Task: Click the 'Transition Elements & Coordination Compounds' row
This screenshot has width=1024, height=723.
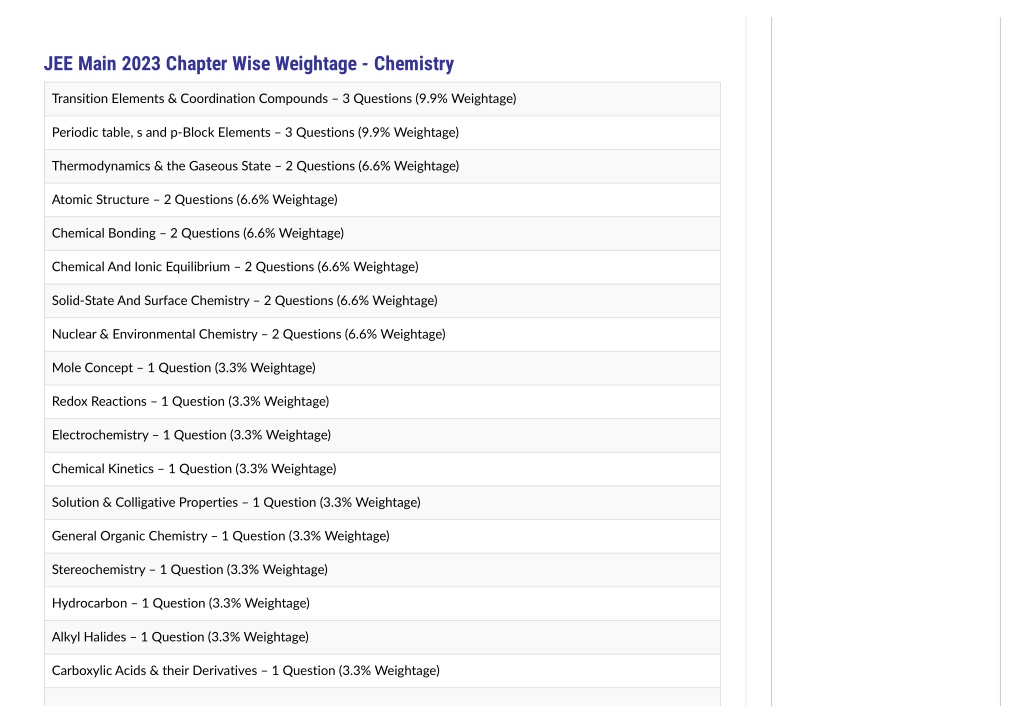Action: point(382,99)
